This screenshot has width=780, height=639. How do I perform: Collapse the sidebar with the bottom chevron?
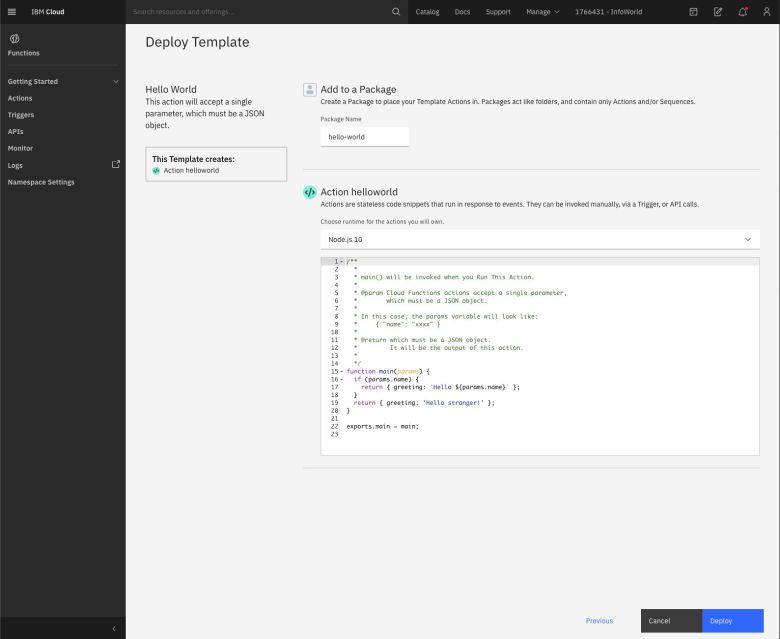point(113,628)
